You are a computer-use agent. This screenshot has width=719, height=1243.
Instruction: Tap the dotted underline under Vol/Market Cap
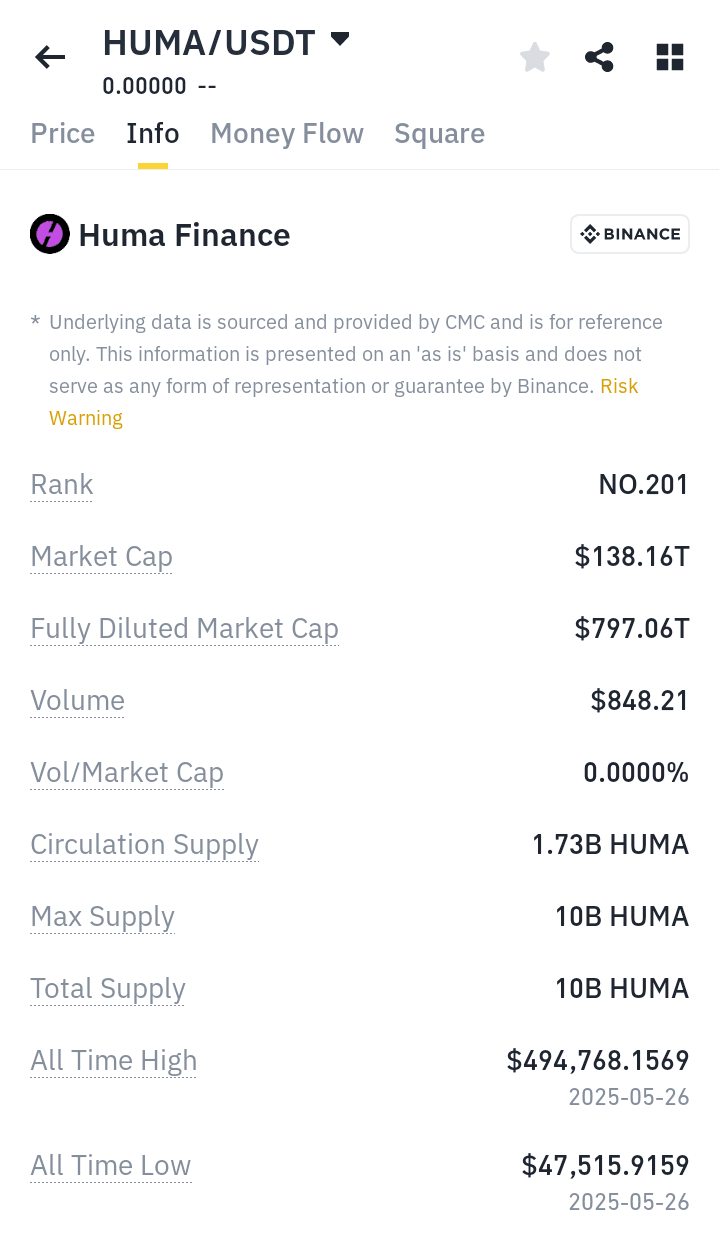tap(126, 786)
